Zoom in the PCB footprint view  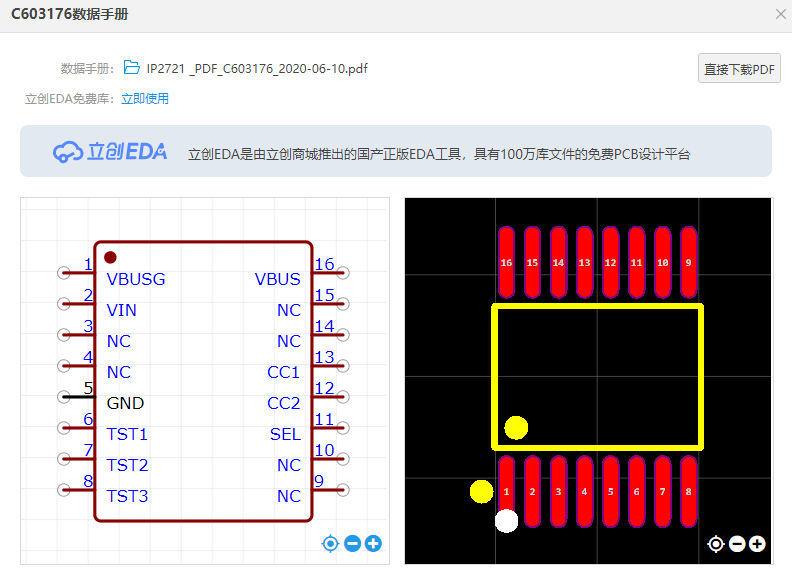pos(757,544)
